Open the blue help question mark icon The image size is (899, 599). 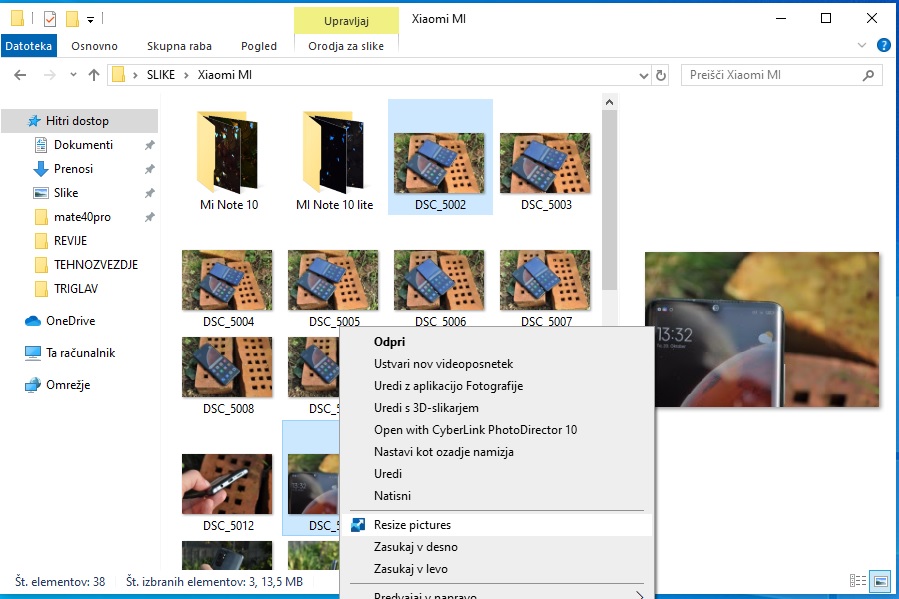(884, 45)
